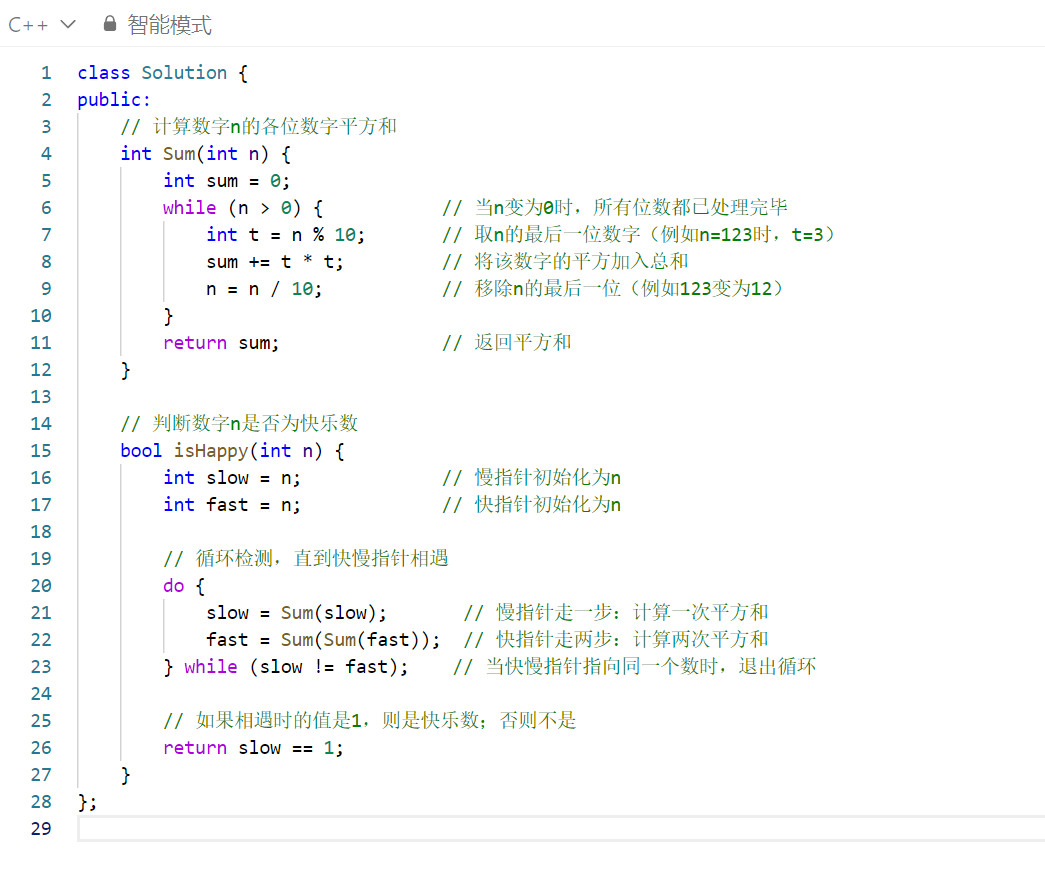Toggle the 智能模式 smart mode label
1045x893 pixels.
[169, 25]
